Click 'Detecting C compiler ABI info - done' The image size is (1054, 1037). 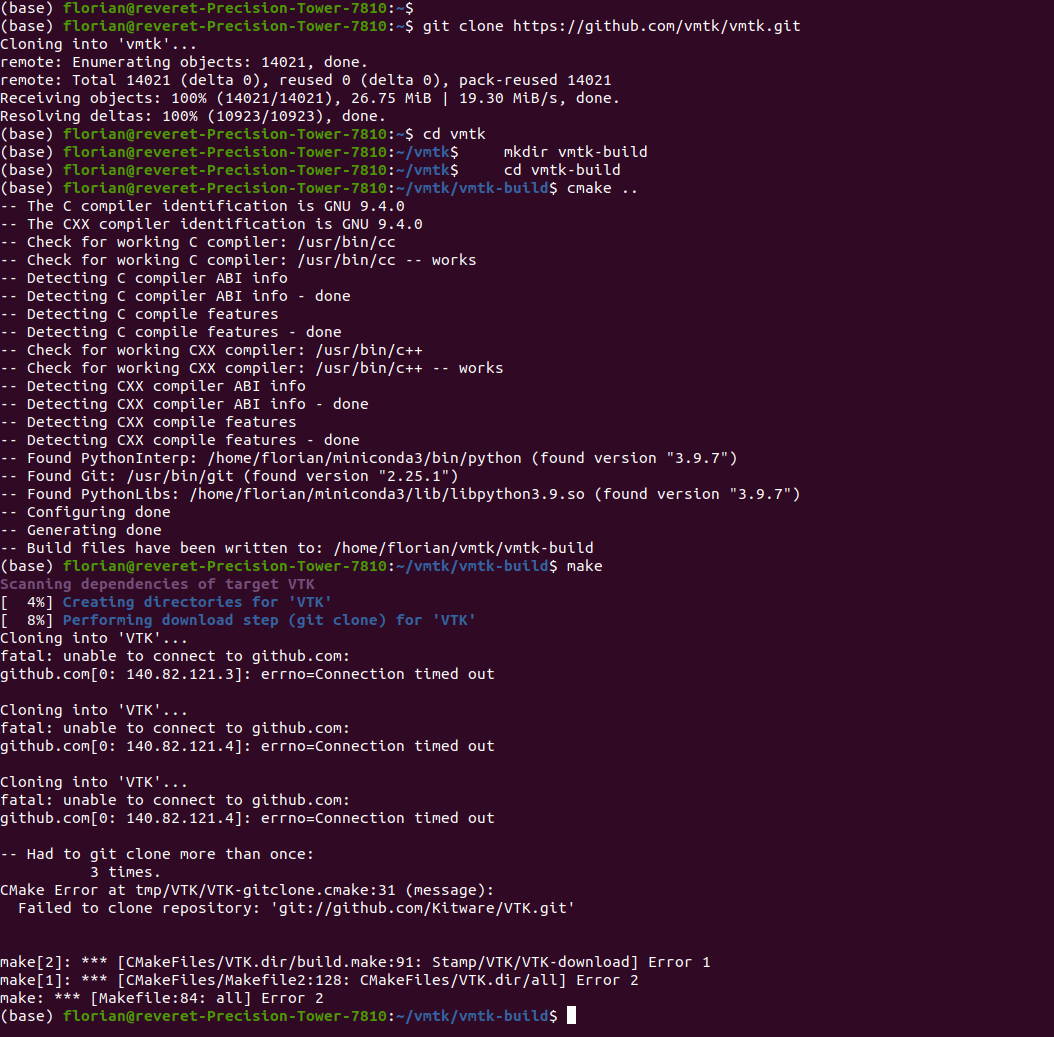(175, 296)
